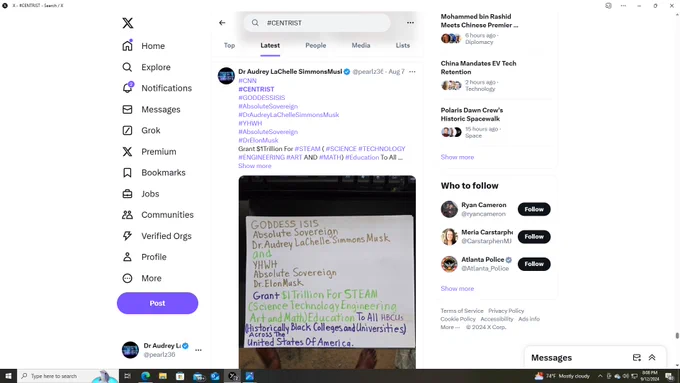Open File Explorer in taskbar
680x383 pixels.
point(163,376)
